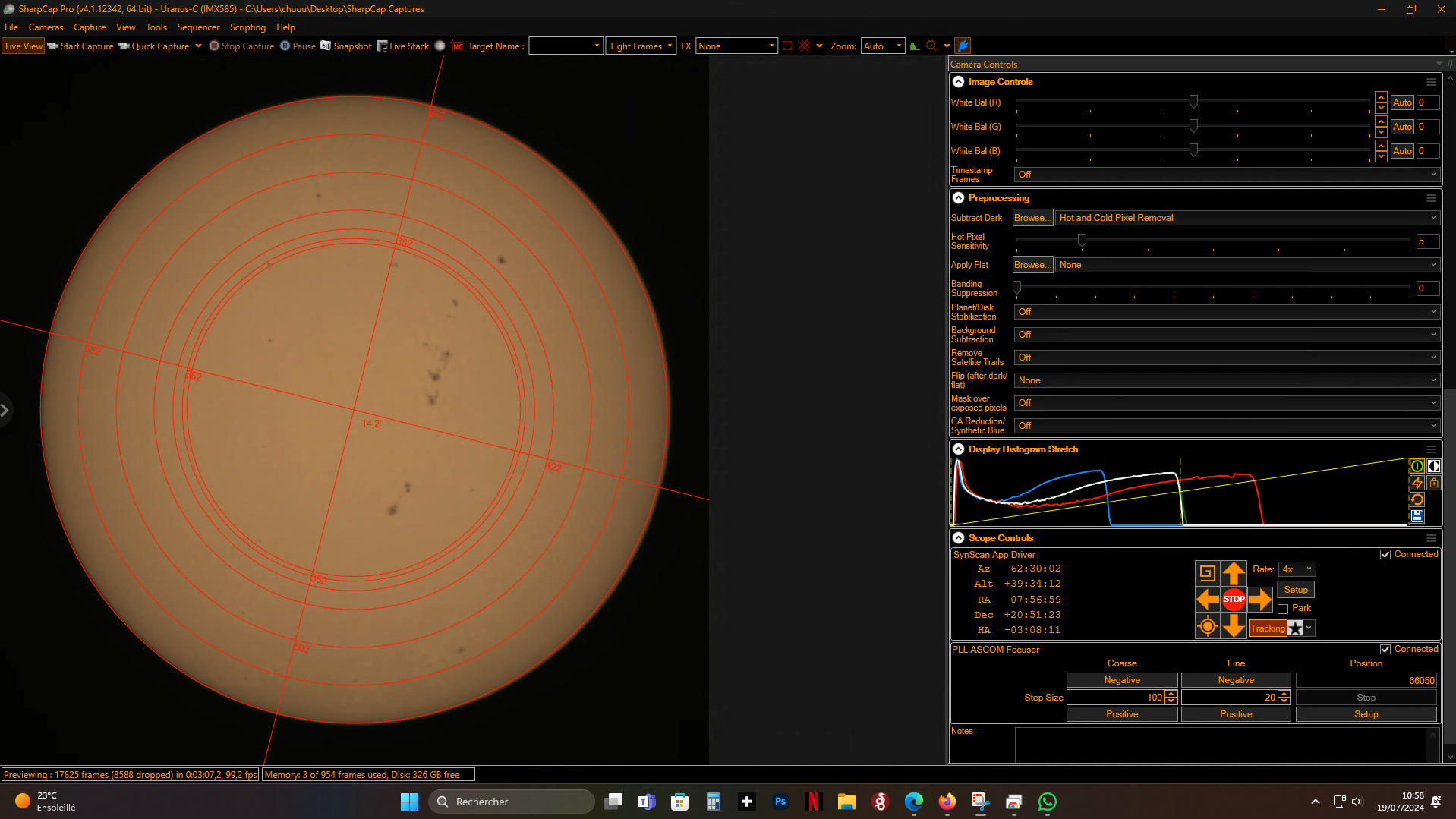Uncheck PLL ASCOM Focuser Connected checkbox
The width and height of the screenshot is (1456, 819).
(x=1385, y=650)
